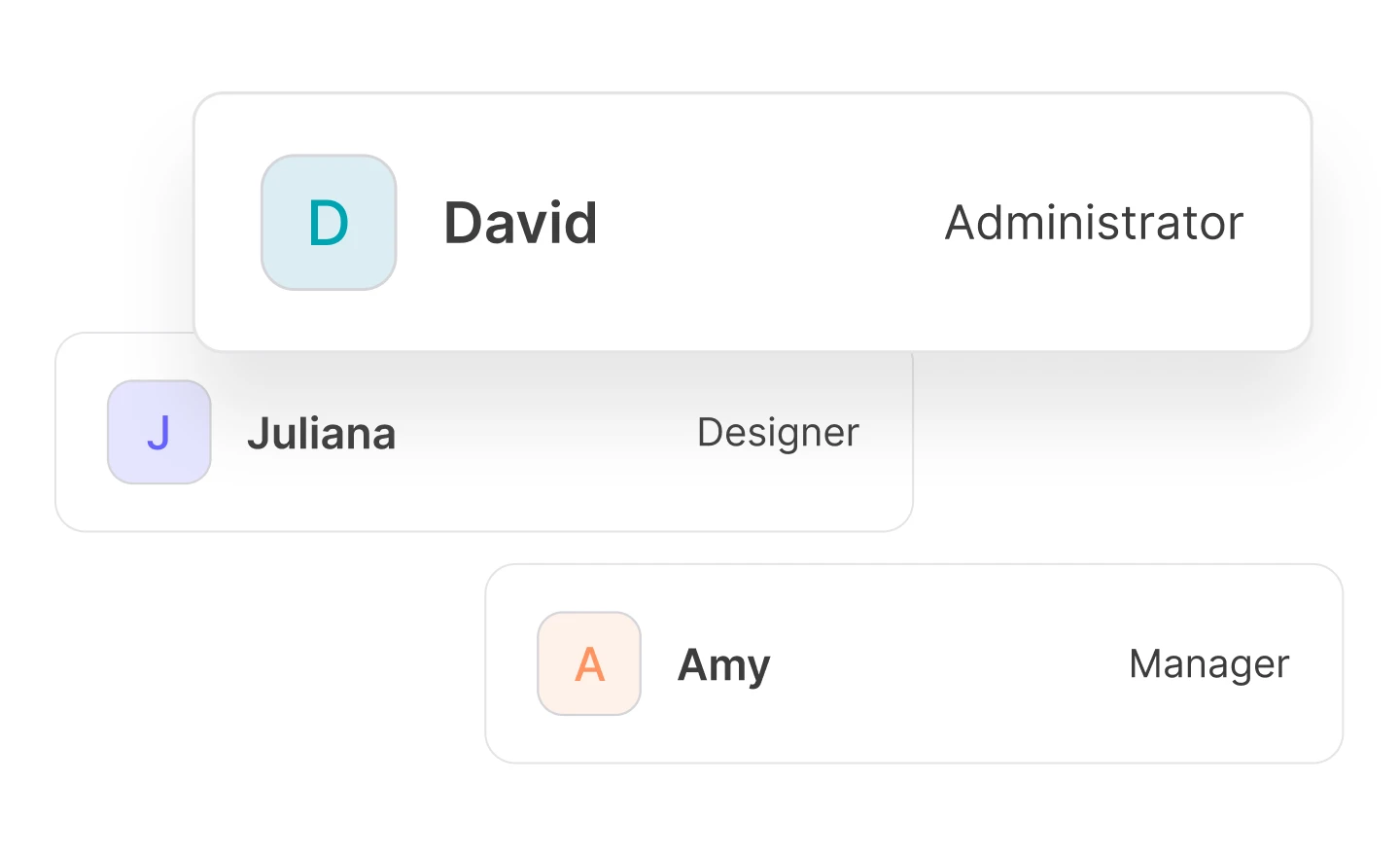The image size is (1400, 856).
Task: Open Juliana's profile by her name
Action: pos(322,434)
